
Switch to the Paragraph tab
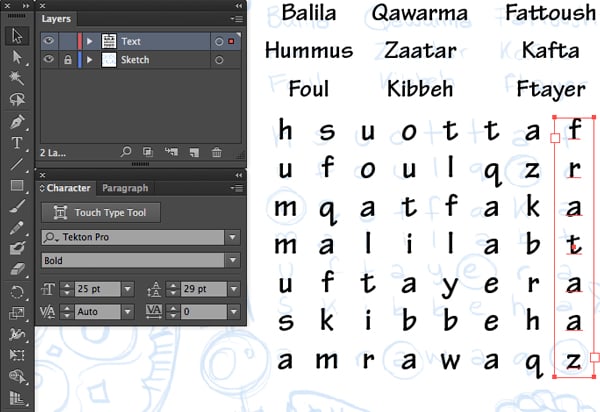[125, 188]
